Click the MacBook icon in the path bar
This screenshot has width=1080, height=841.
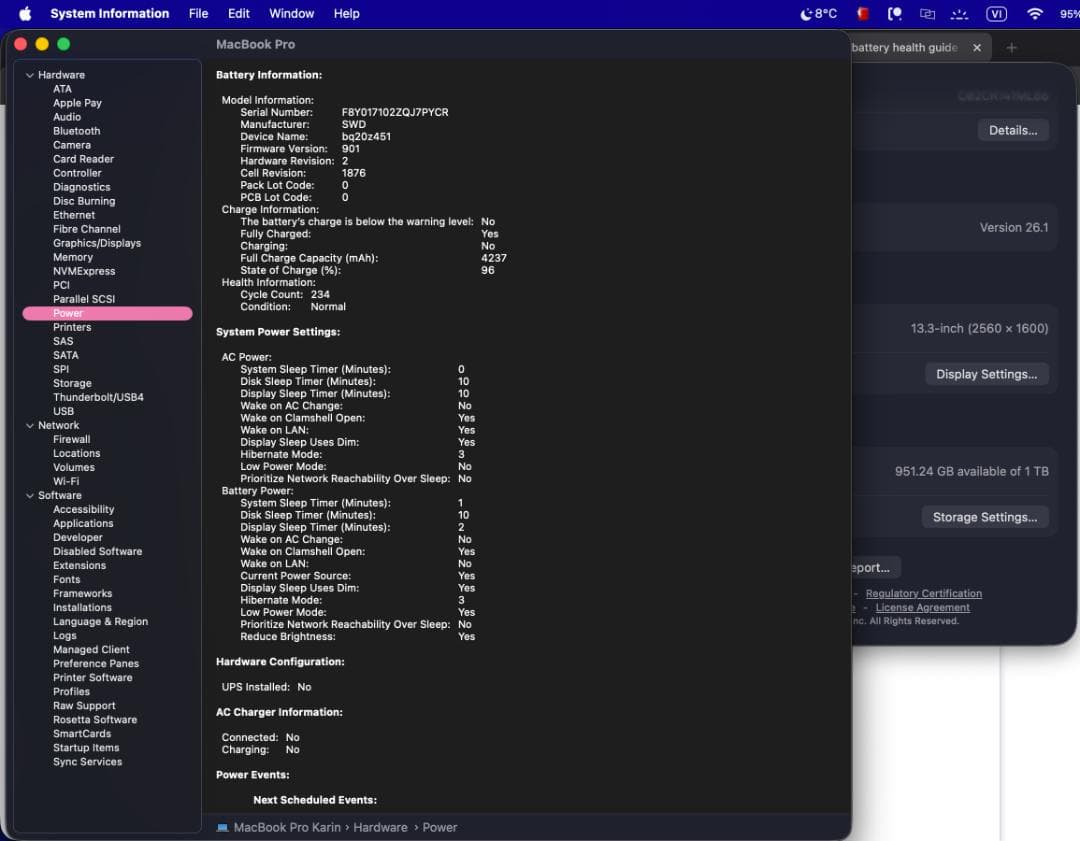point(223,828)
